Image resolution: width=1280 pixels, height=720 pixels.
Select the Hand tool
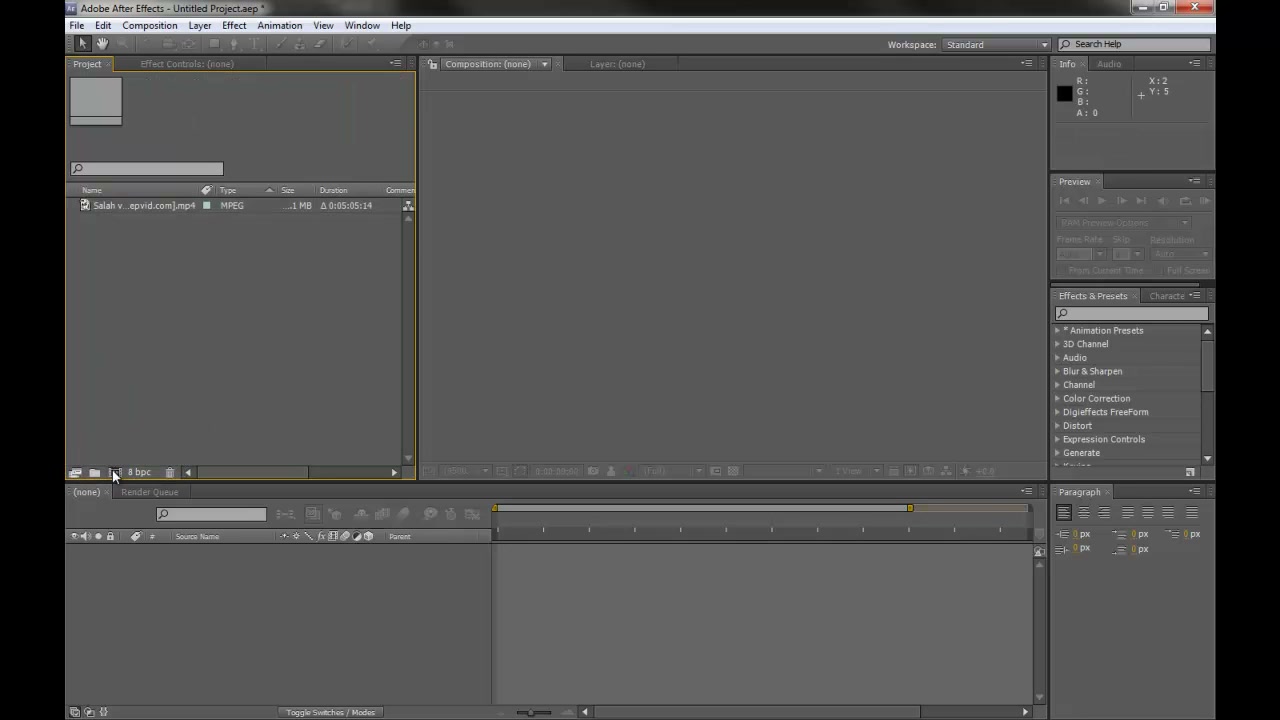click(102, 44)
